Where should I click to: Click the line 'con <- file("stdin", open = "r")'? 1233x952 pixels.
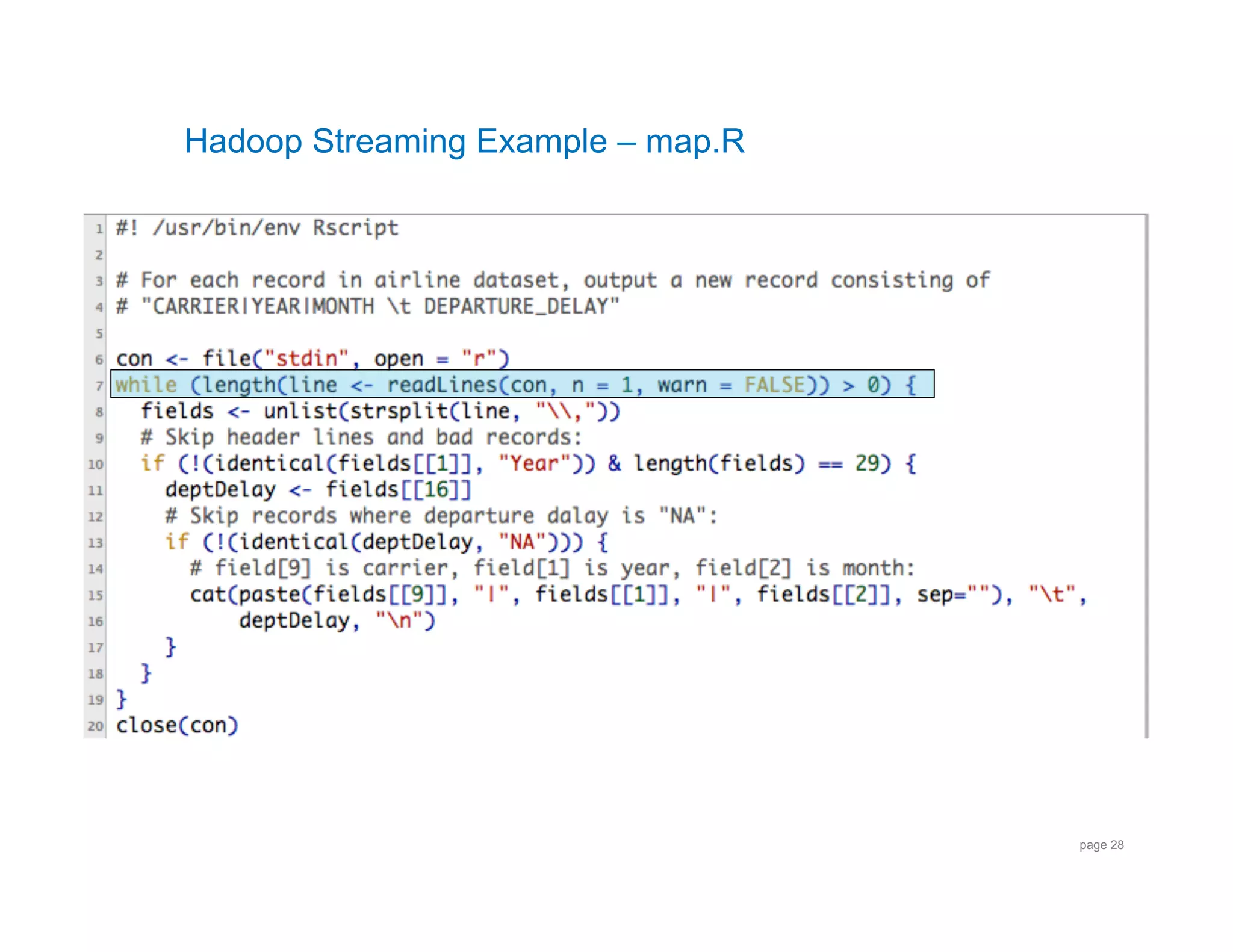click(312, 359)
